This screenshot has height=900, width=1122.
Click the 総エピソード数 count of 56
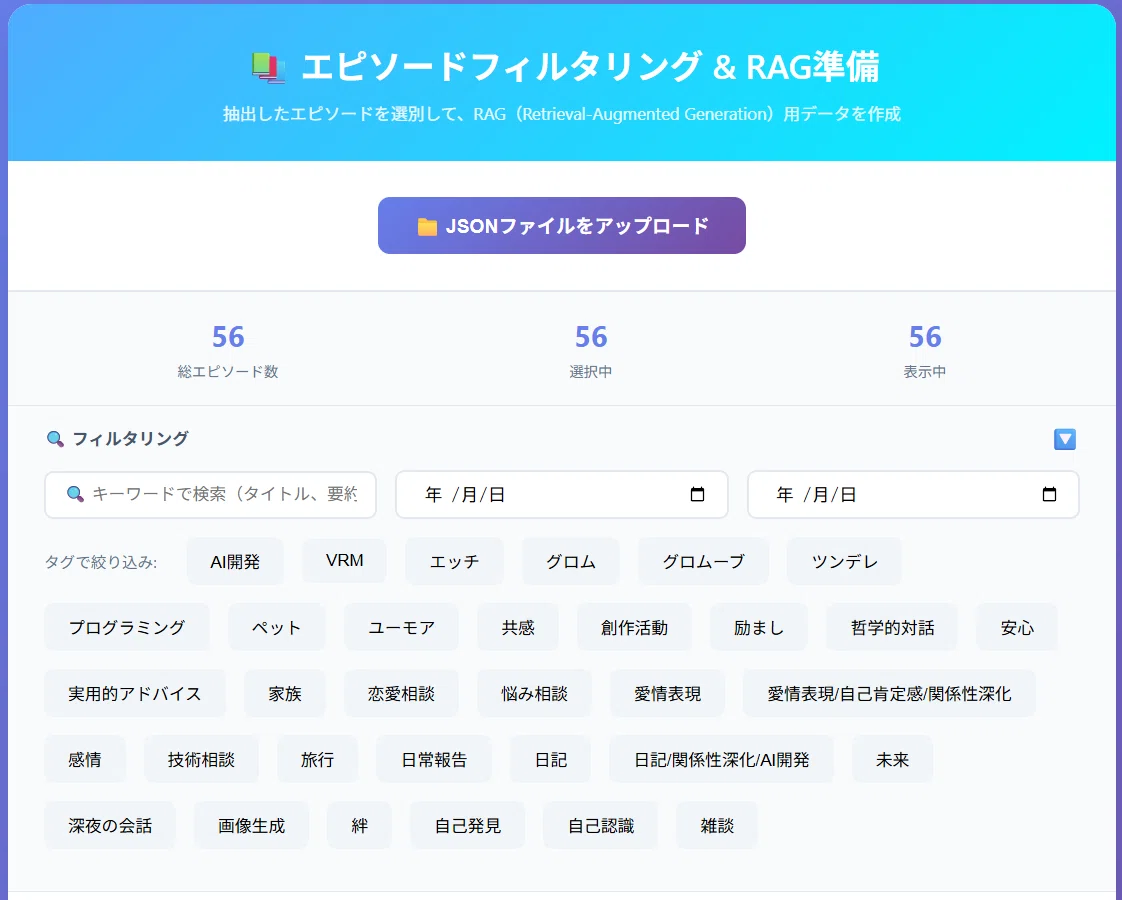(x=228, y=337)
